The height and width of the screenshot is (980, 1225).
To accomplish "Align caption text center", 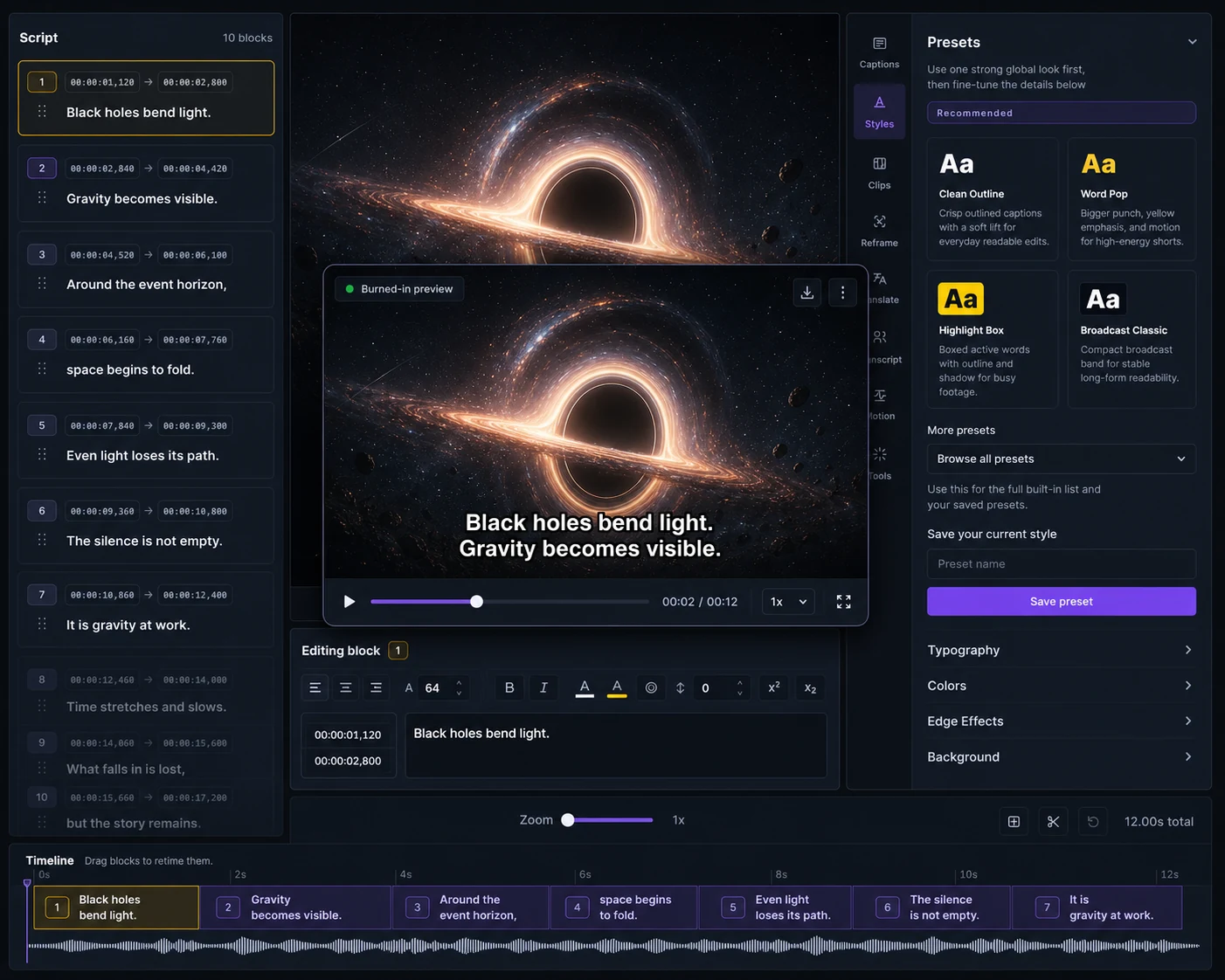I will (346, 688).
